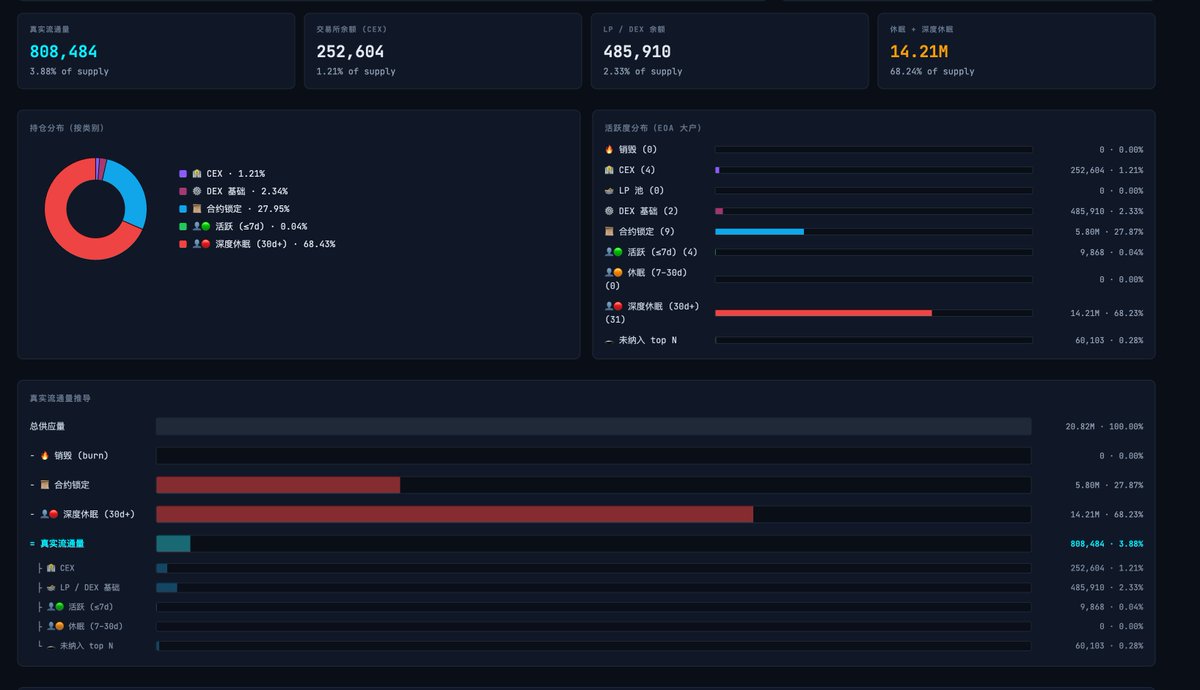Click the user icon in legend 深度休眠 (30d+) entry
This screenshot has width=1200, height=690.
coord(201,244)
